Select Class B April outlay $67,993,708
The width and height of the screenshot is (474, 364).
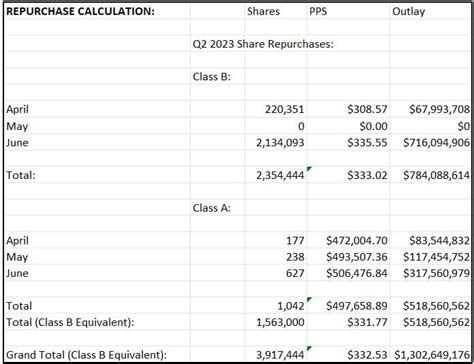(439, 109)
